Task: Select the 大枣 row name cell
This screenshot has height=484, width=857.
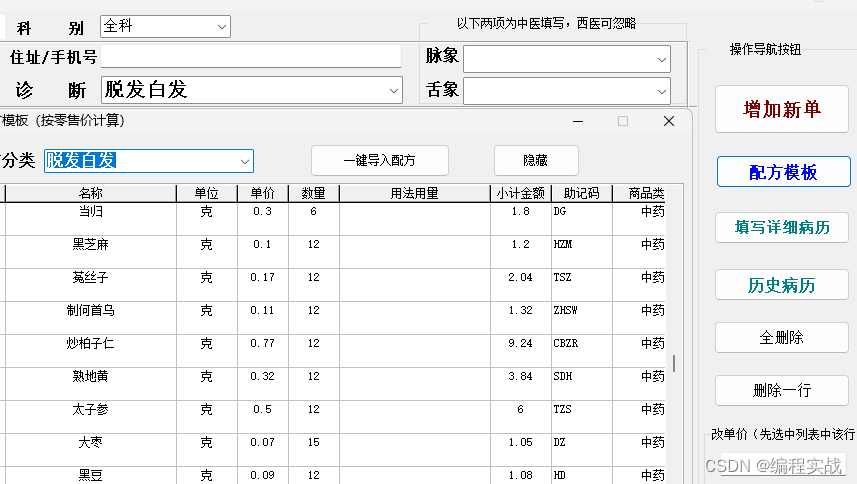Action: (x=91, y=450)
